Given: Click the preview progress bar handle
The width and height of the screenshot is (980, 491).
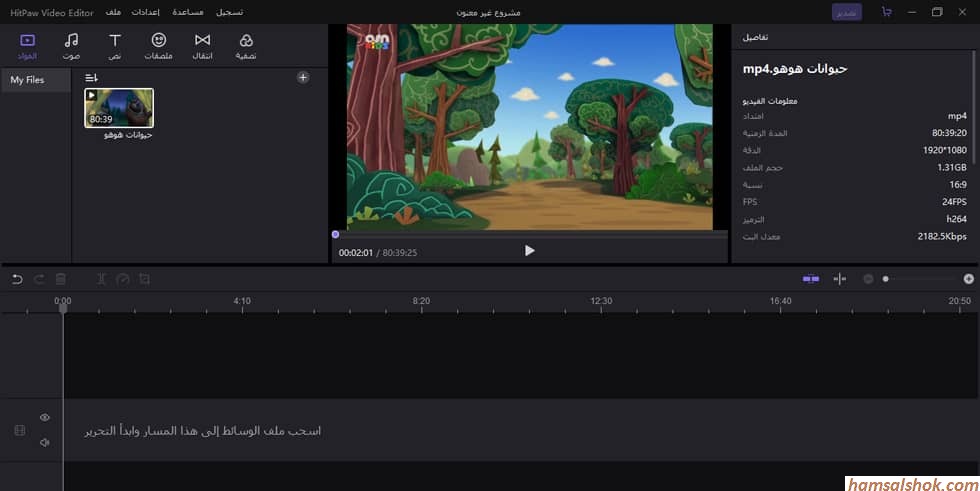Looking at the screenshot, I should pyautogui.click(x=336, y=234).
